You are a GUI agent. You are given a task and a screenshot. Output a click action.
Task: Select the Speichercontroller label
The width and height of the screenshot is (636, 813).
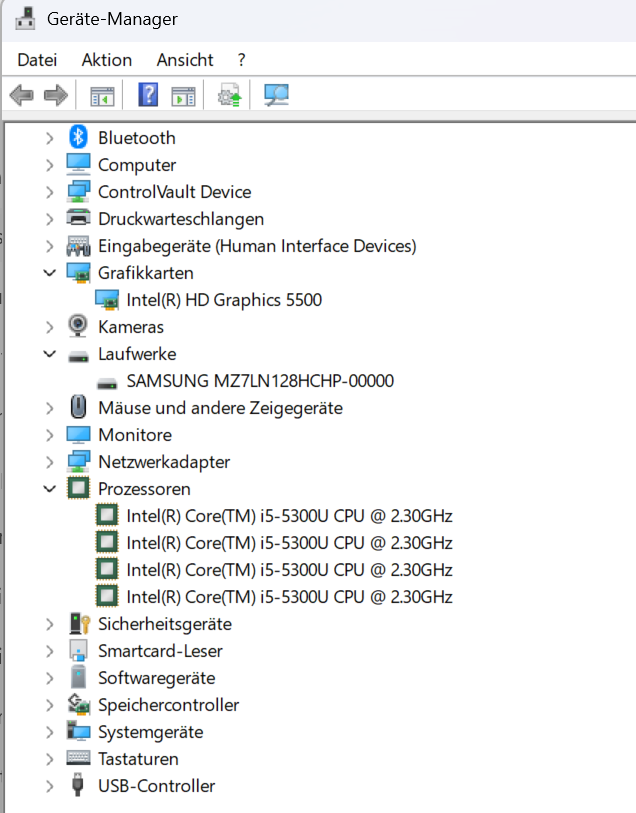(x=168, y=705)
